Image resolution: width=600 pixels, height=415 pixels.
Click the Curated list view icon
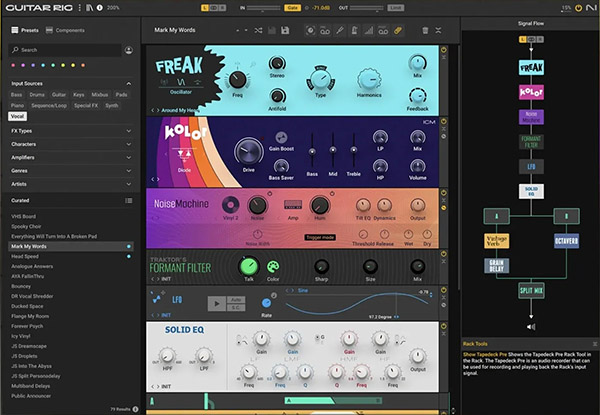tap(129, 200)
